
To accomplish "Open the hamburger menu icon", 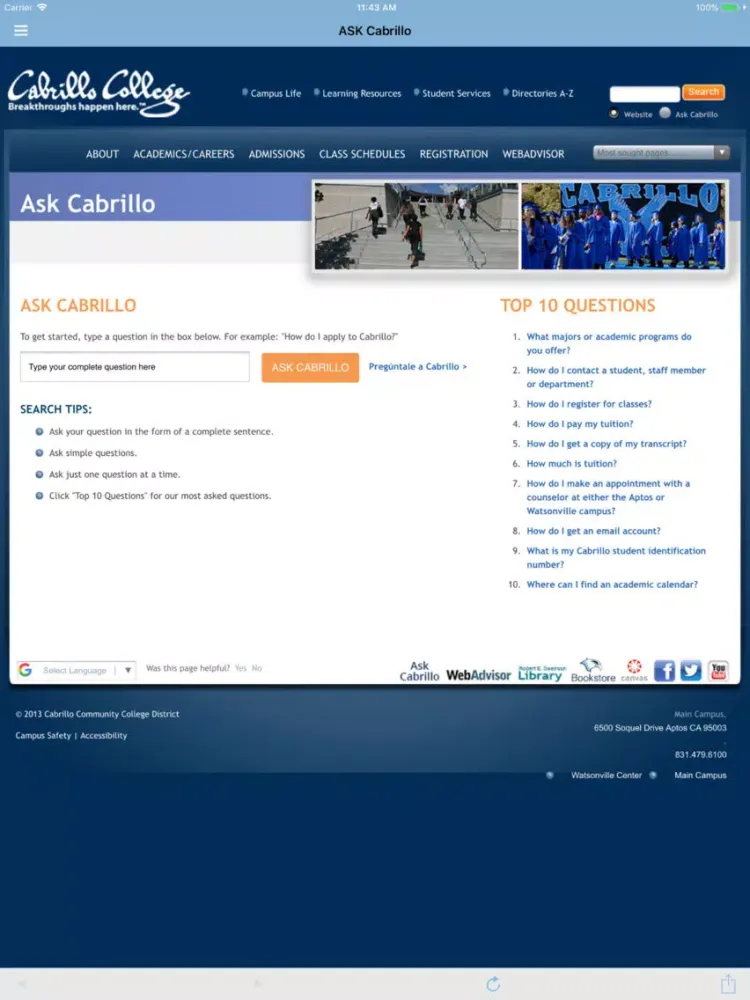I will tap(21, 31).
